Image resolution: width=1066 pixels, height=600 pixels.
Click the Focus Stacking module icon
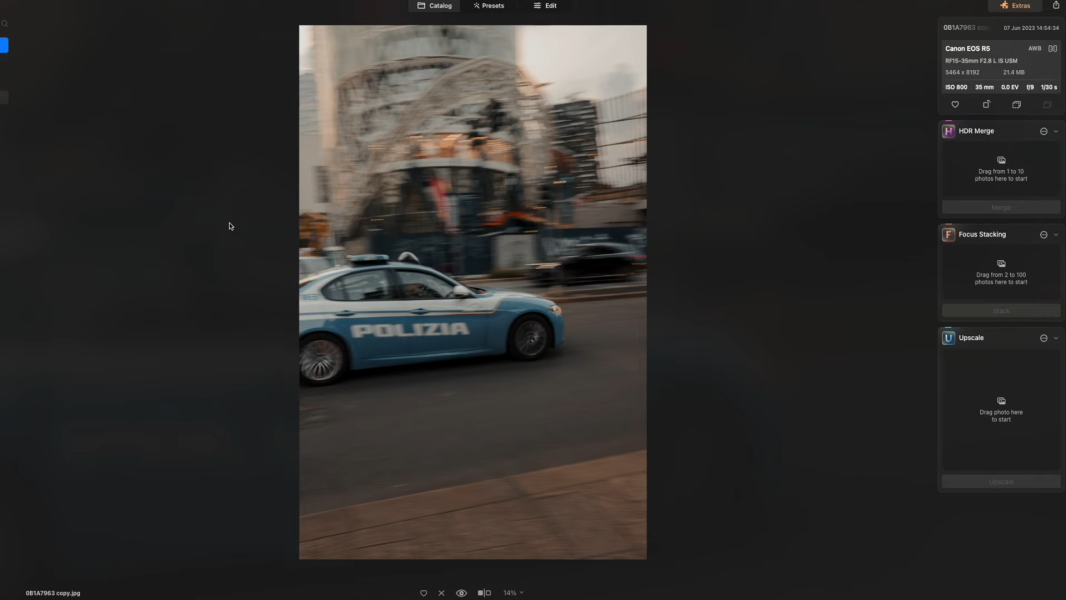point(948,234)
